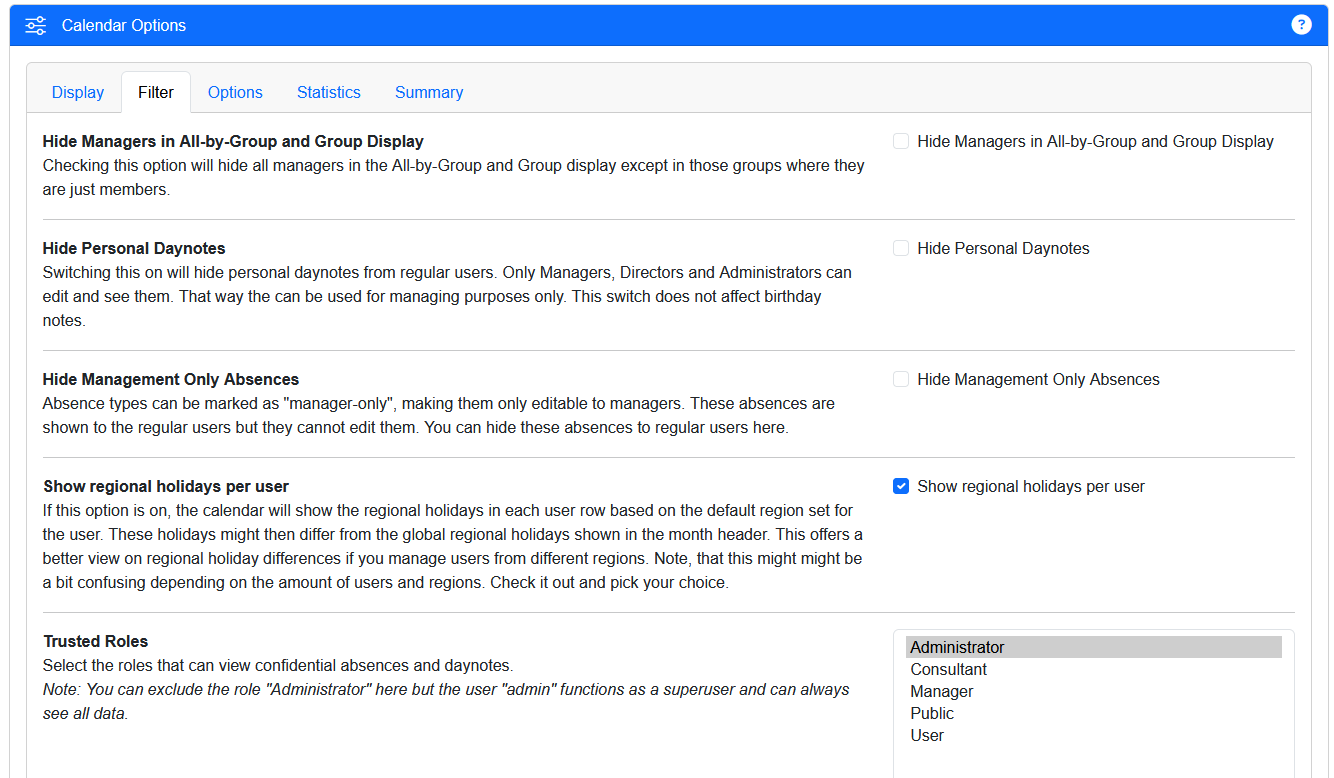Image resolution: width=1334 pixels, height=778 pixels.
Task: Click the Hide Management Only Absences label
Action: click(x=1038, y=380)
